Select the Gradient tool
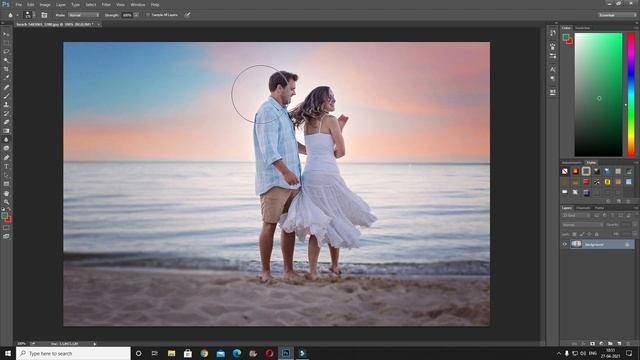 (6, 131)
